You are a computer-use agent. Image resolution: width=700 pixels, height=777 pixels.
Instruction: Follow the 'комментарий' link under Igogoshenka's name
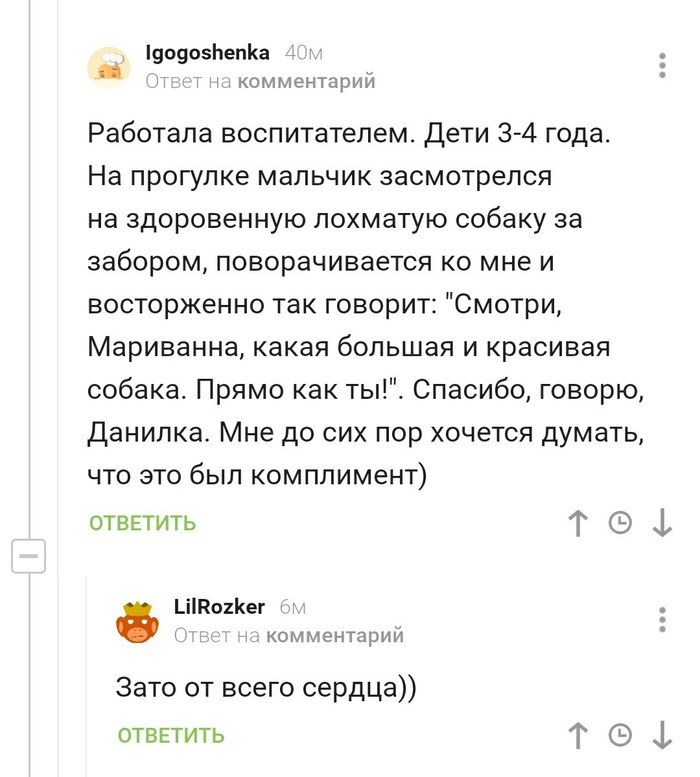pos(306,81)
